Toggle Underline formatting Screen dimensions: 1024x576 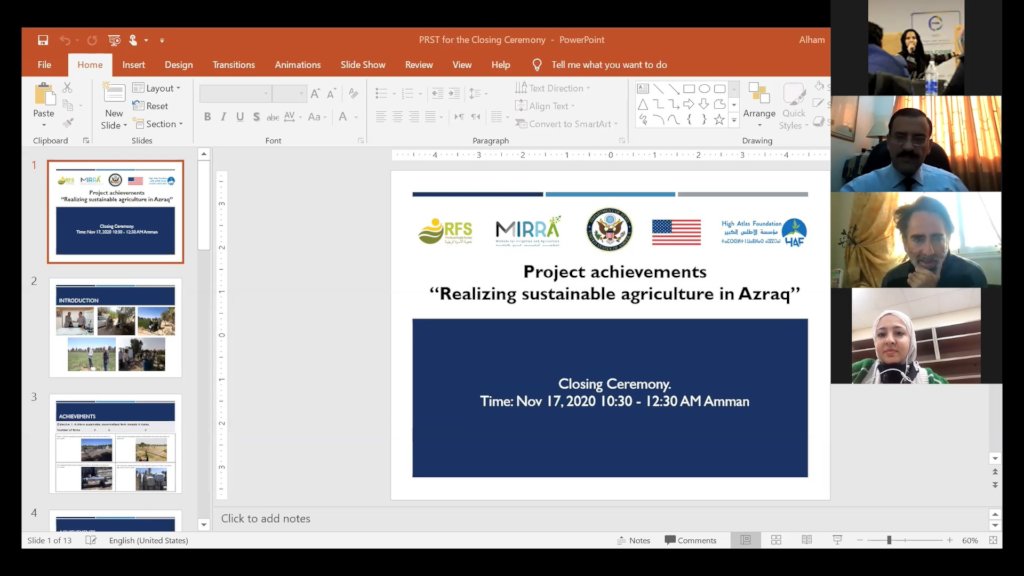pyautogui.click(x=240, y=117)
